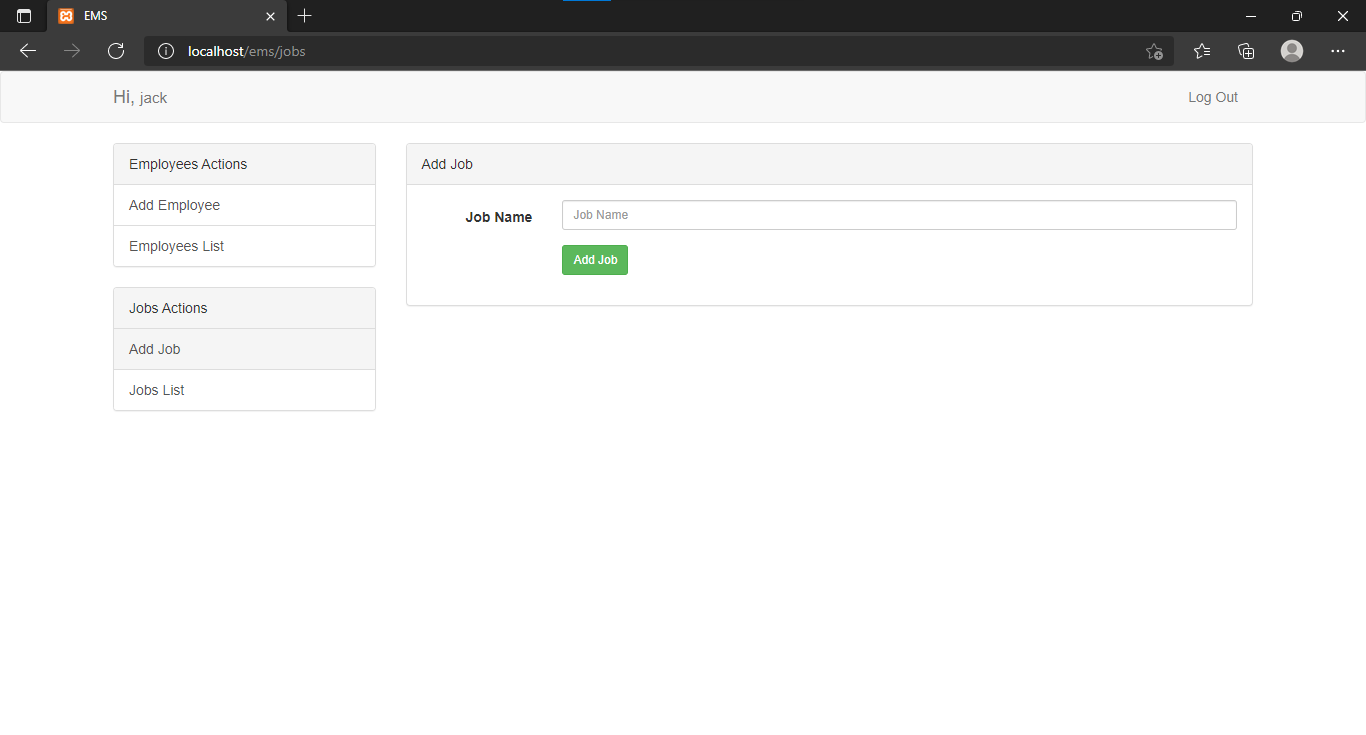Open the Add Employee page

[174, 205]
